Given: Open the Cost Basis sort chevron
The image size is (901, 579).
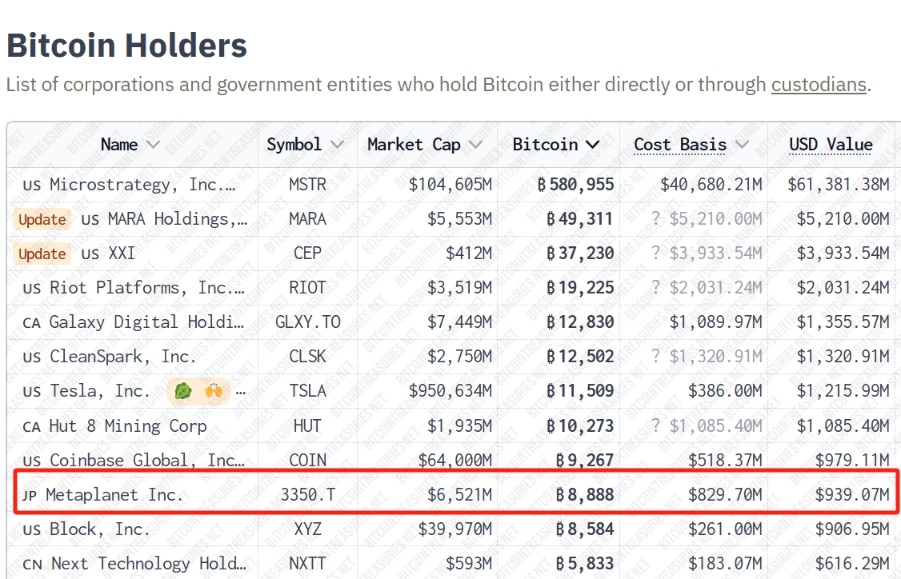Looking at the screenshot, I should (741, 145).
